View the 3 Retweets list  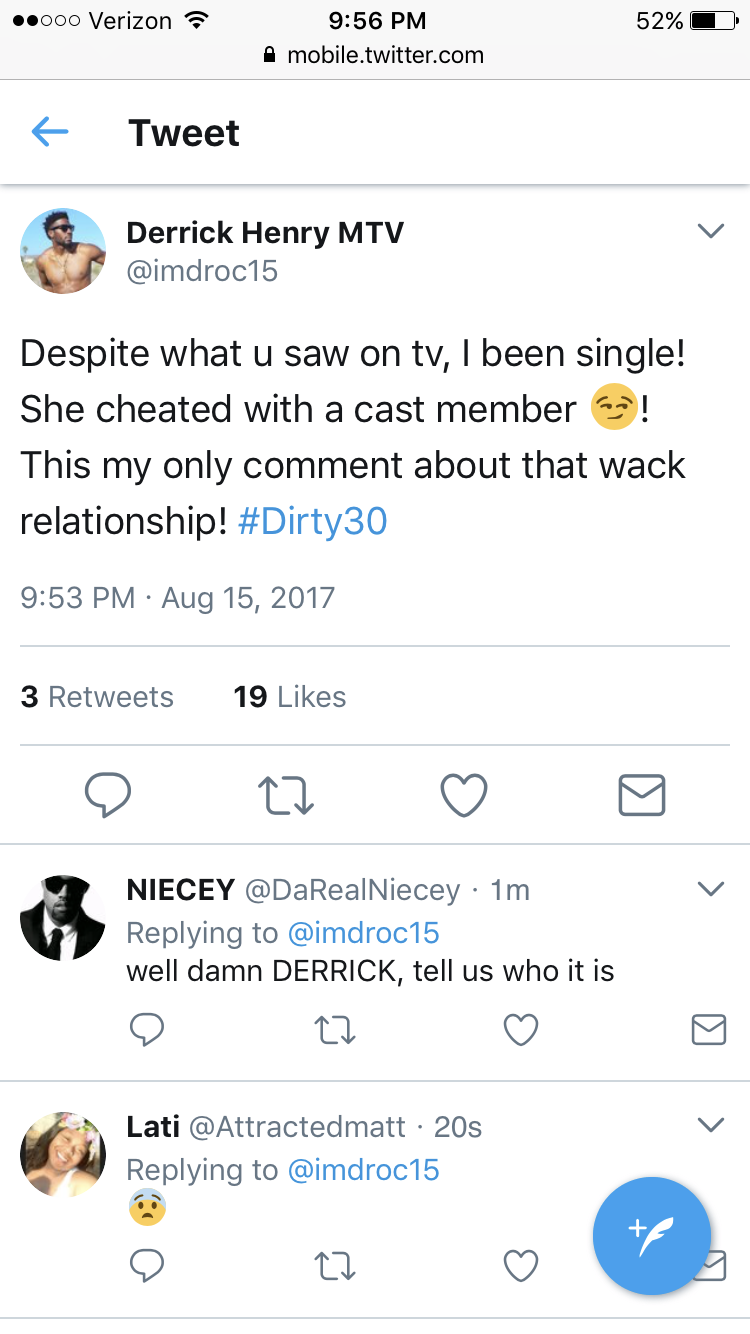coord(97,696)
